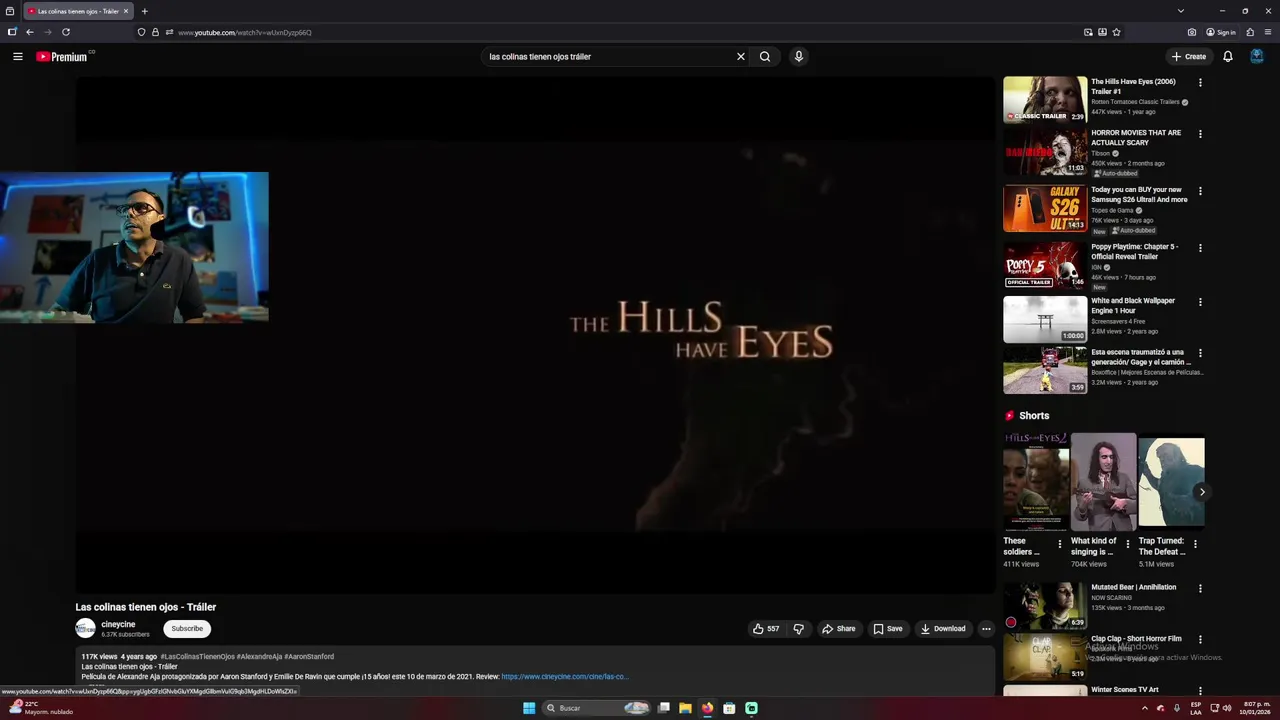
Task: Share this video
Action: coord(838,629)
